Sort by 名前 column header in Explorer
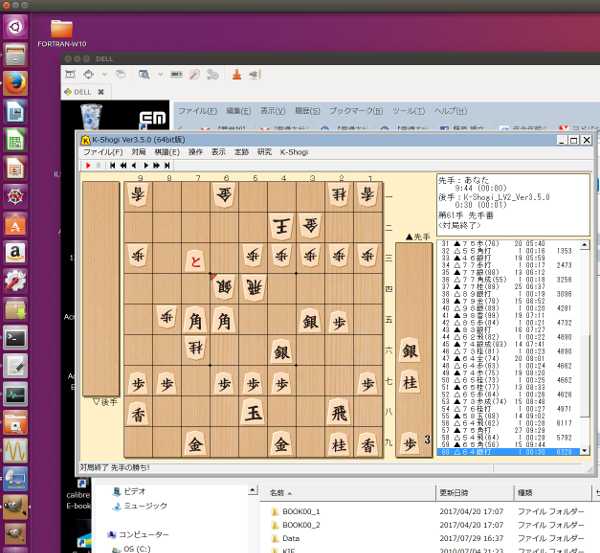This screenshot has height=553, width=600. click(x=347, y=493)
